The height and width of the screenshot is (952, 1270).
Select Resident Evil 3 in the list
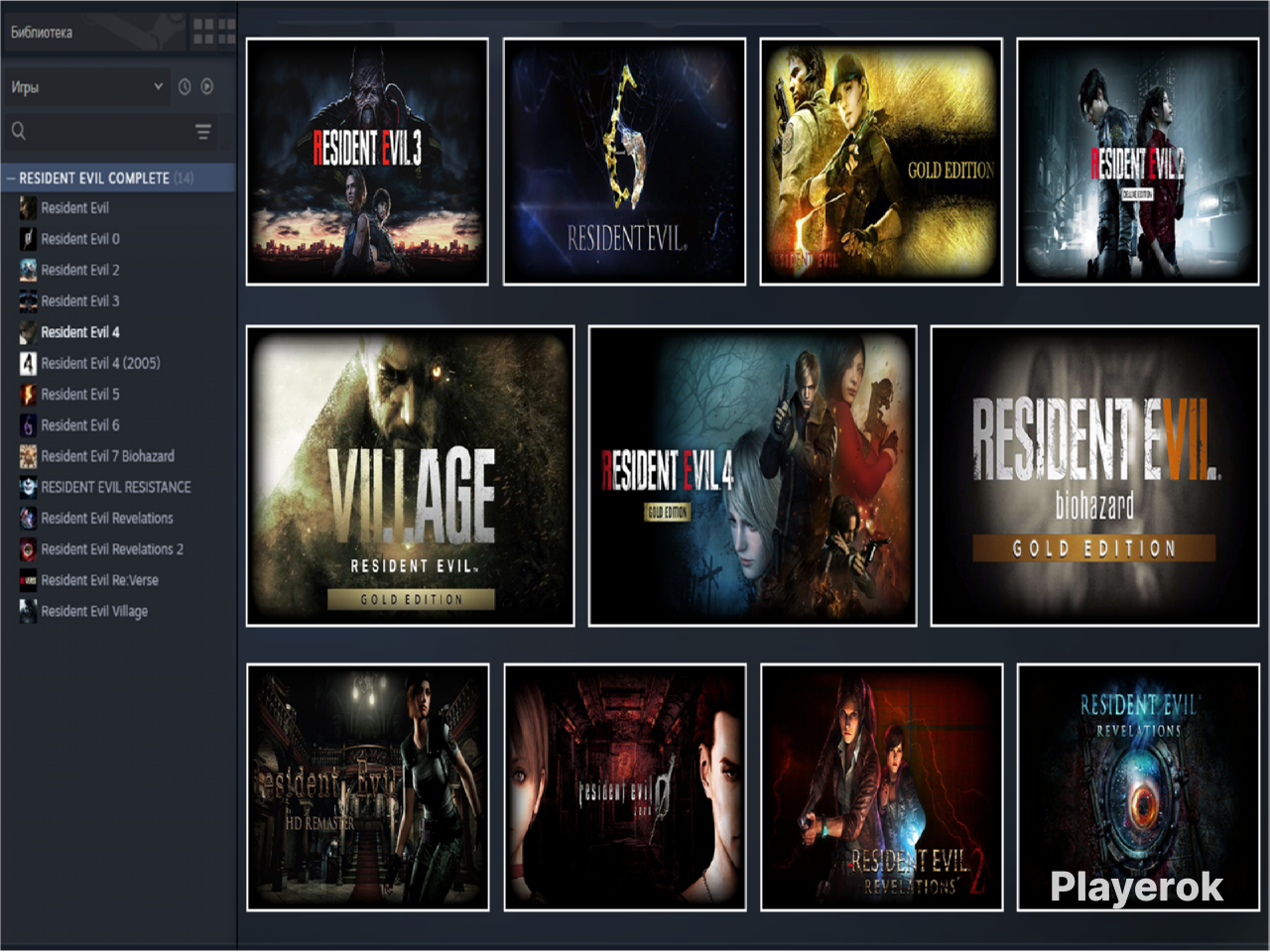coord(69,300)
